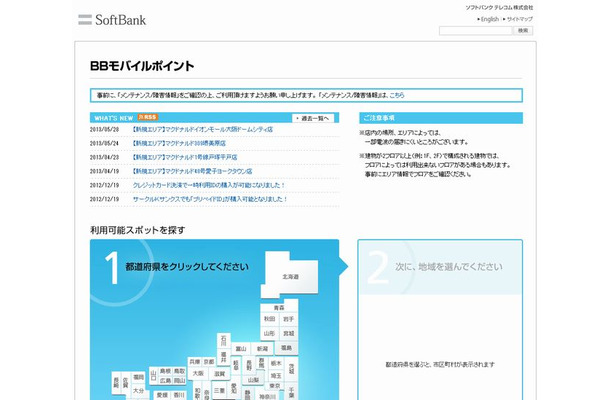Open the クレジットカード決済 news link
The width and height of the screenshot is (610, 400).
tap(209, 185)
